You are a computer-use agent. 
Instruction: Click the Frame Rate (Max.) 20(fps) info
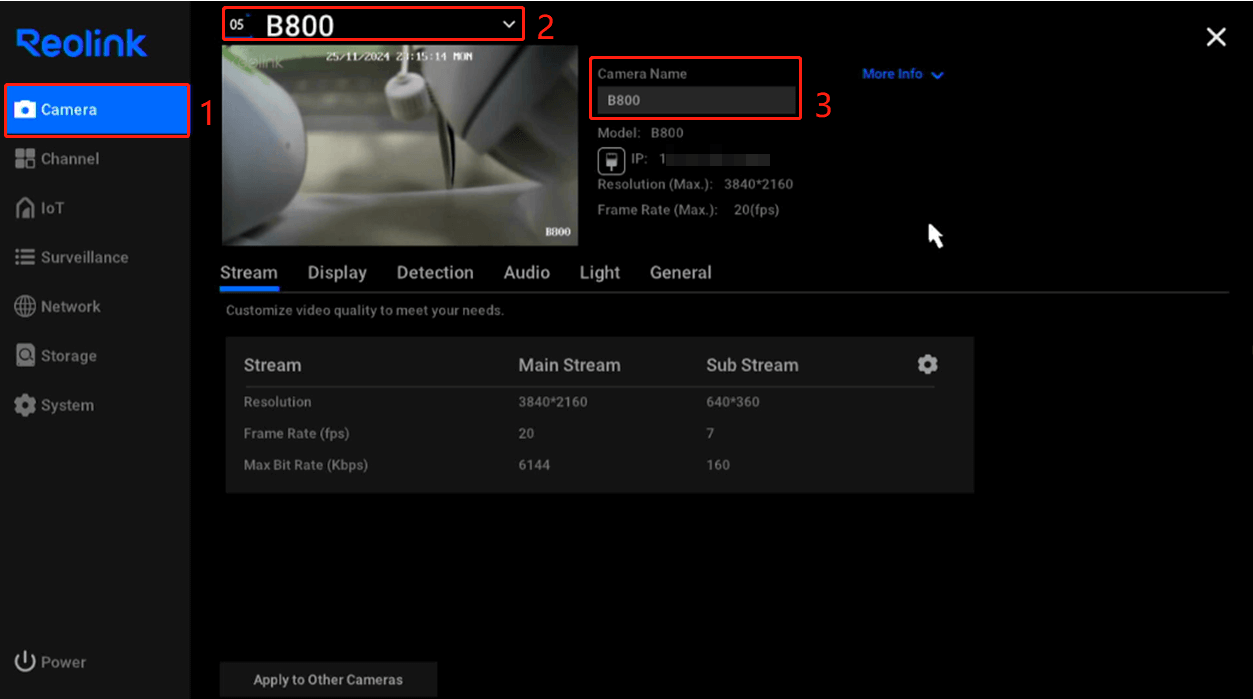(688, 210)
